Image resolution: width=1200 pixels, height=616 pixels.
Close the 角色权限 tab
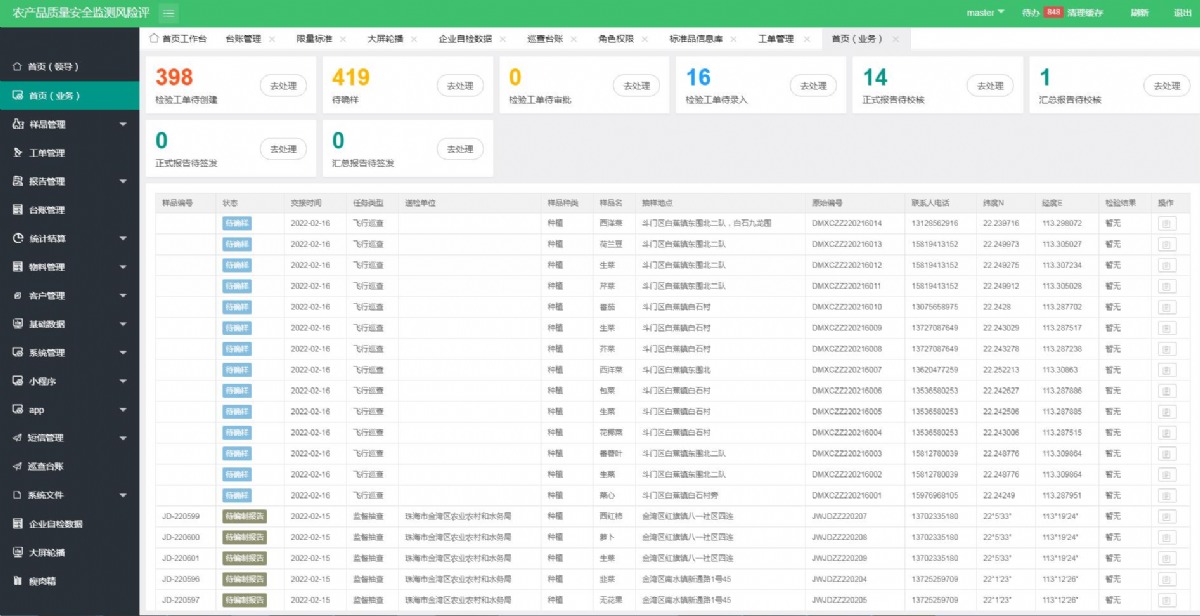[x=645, y=39]
